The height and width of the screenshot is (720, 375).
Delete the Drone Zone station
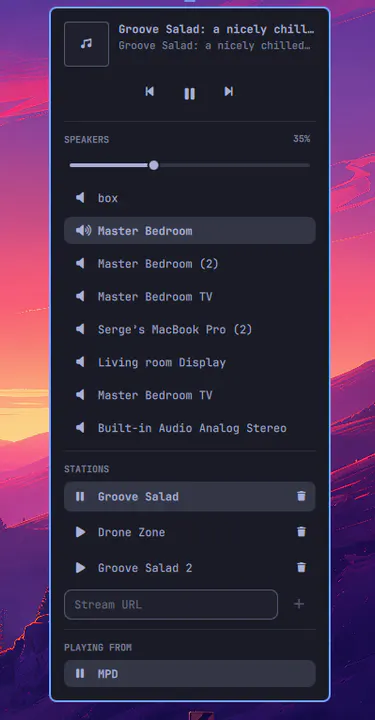pyautogui.click(x=301, y=532)
